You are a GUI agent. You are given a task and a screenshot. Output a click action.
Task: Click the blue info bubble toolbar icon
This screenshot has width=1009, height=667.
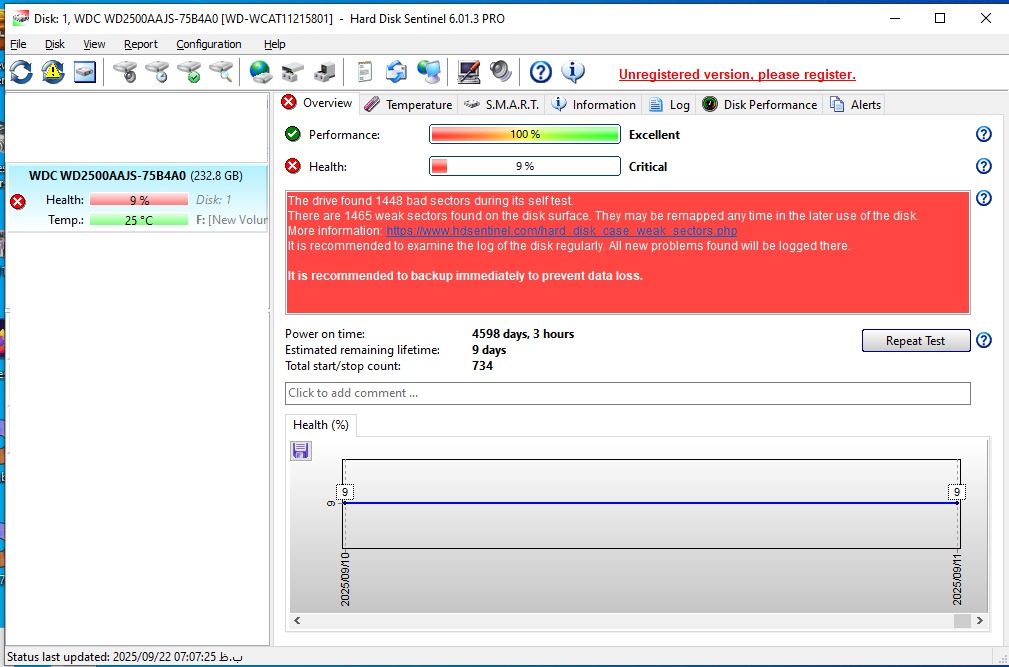pos(573,72)
